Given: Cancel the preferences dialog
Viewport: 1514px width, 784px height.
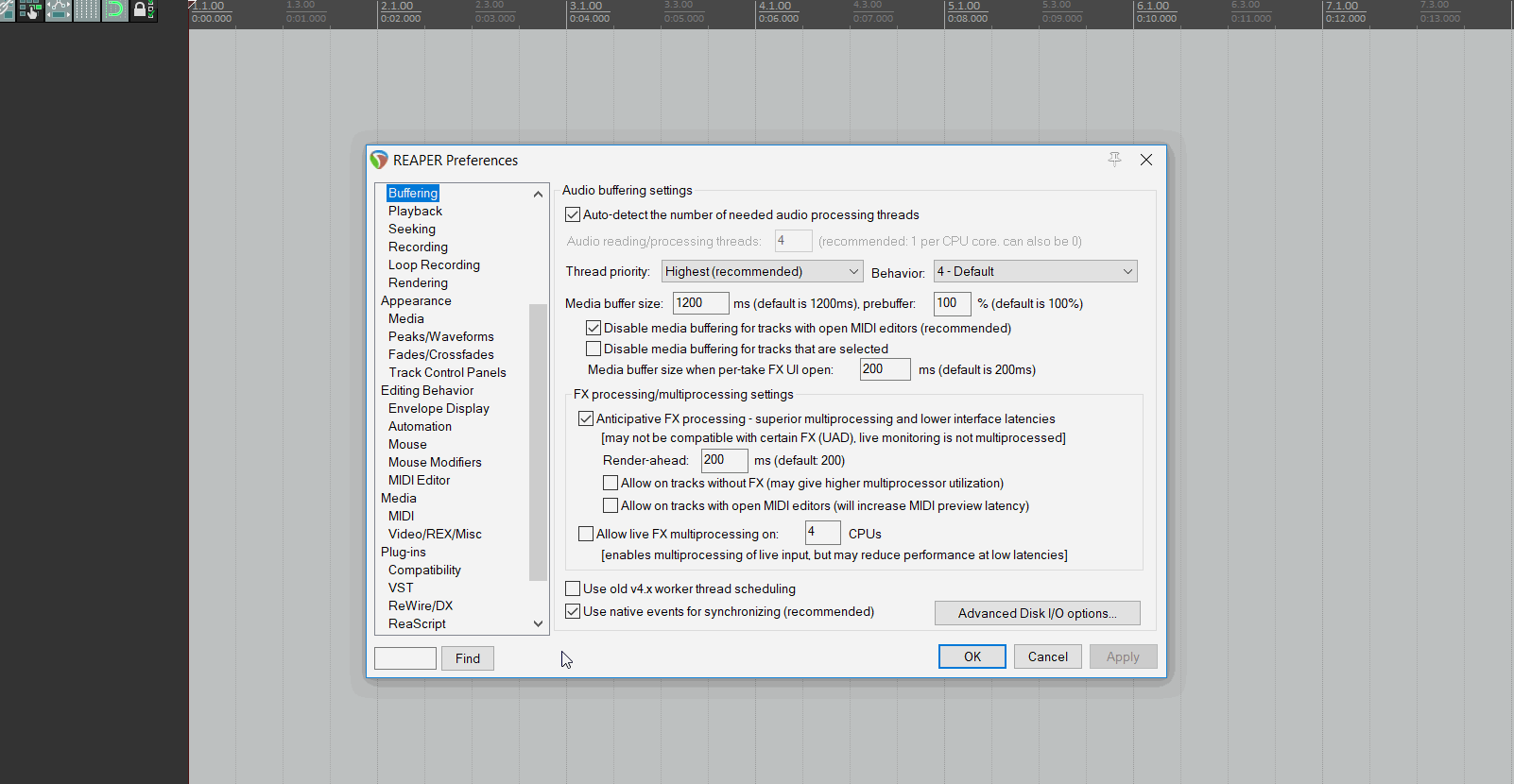Looking at the screenshot, I should (x=1048, y=656).
